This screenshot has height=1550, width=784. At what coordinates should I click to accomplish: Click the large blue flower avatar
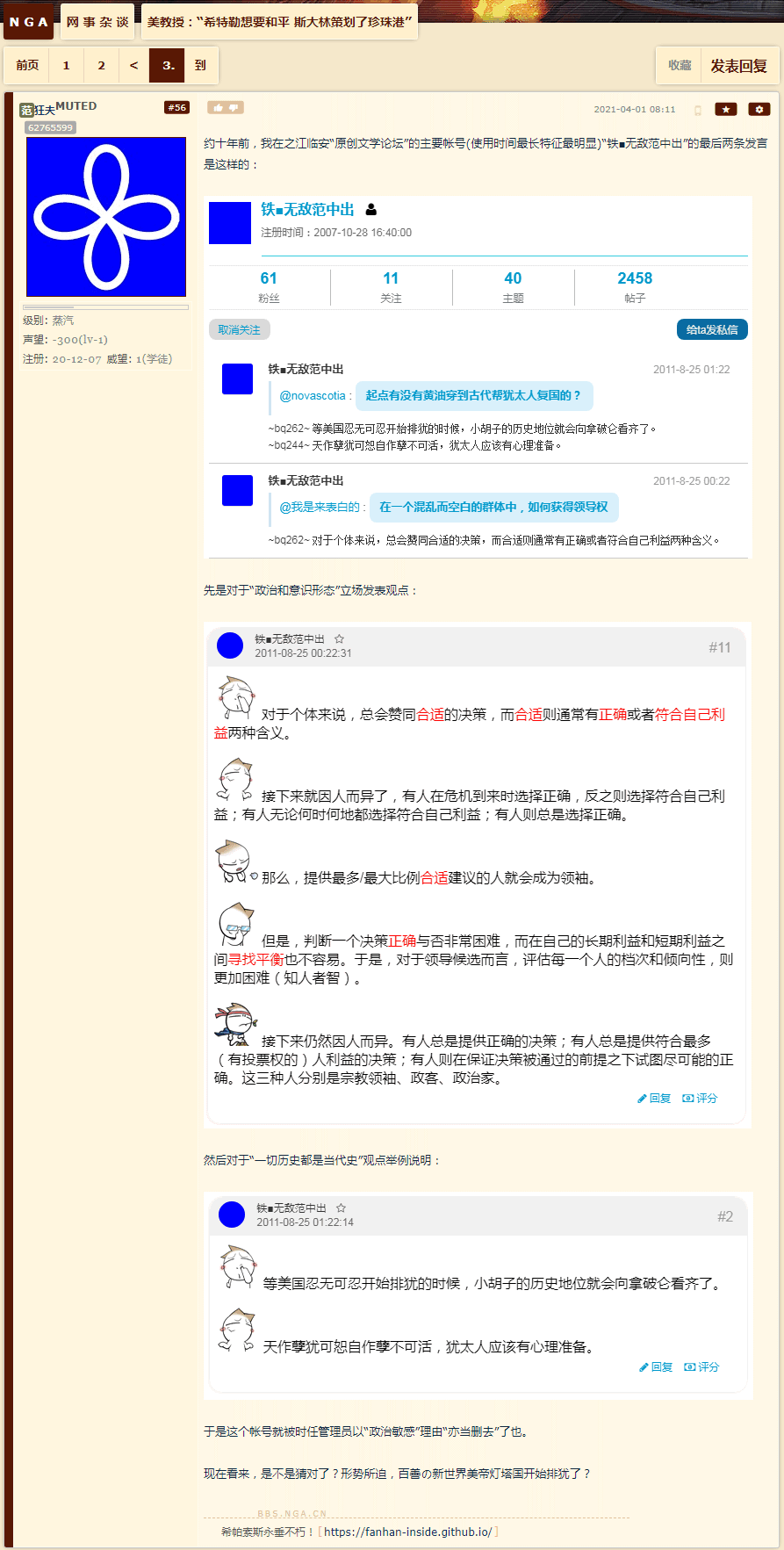pyautogui.click(x=106, y=217)
